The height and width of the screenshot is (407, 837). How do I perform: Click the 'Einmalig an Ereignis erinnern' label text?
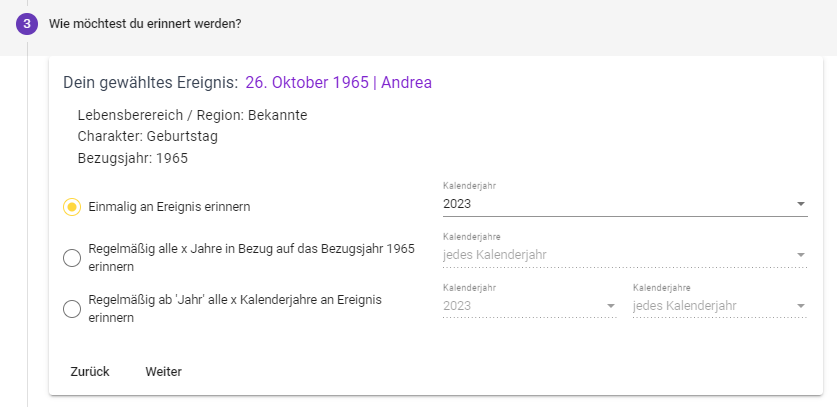[x=169, y=207]
